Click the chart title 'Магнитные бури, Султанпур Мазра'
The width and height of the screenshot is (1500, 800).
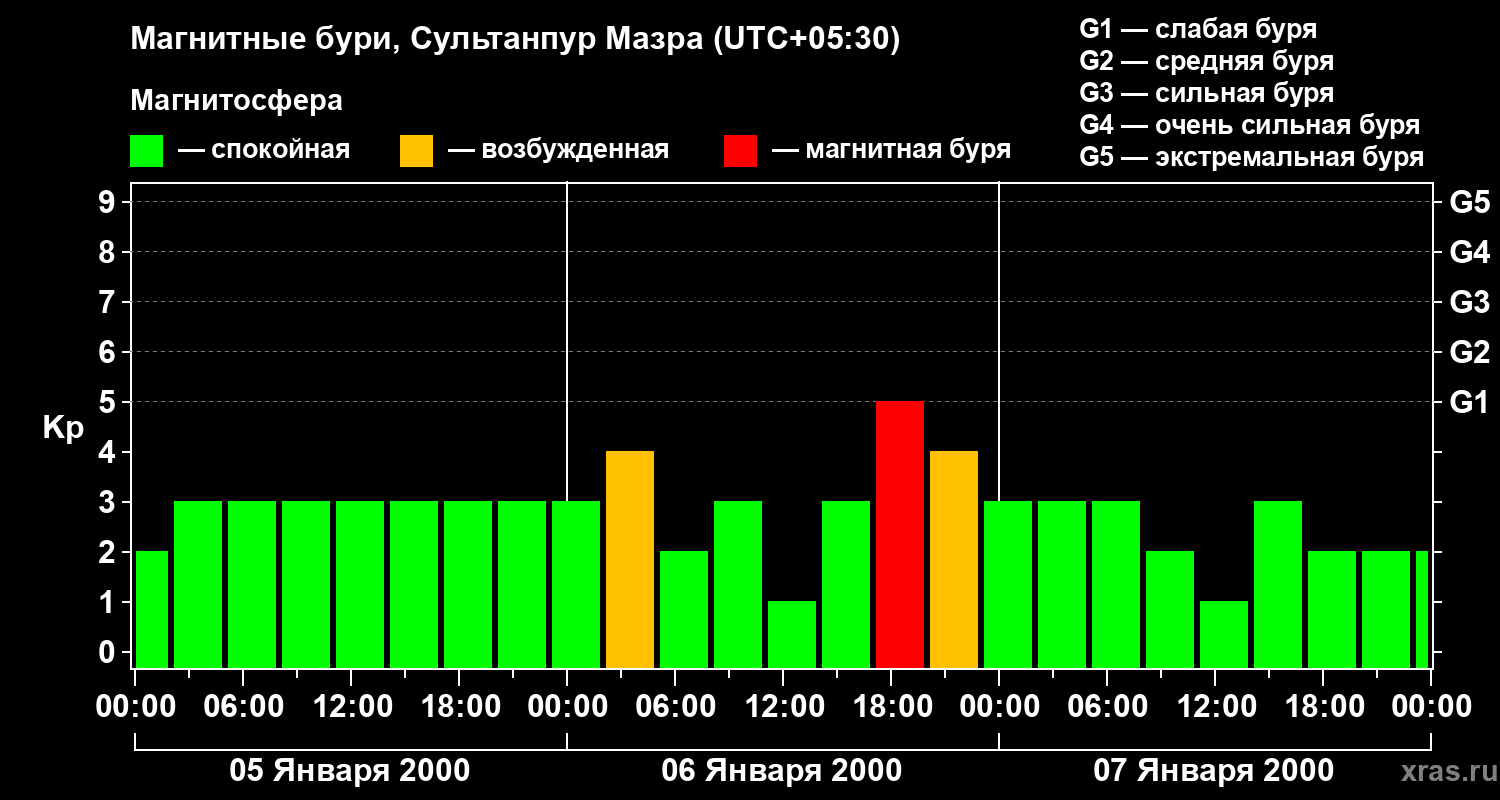pyautogui.click(x=516, y=40)
